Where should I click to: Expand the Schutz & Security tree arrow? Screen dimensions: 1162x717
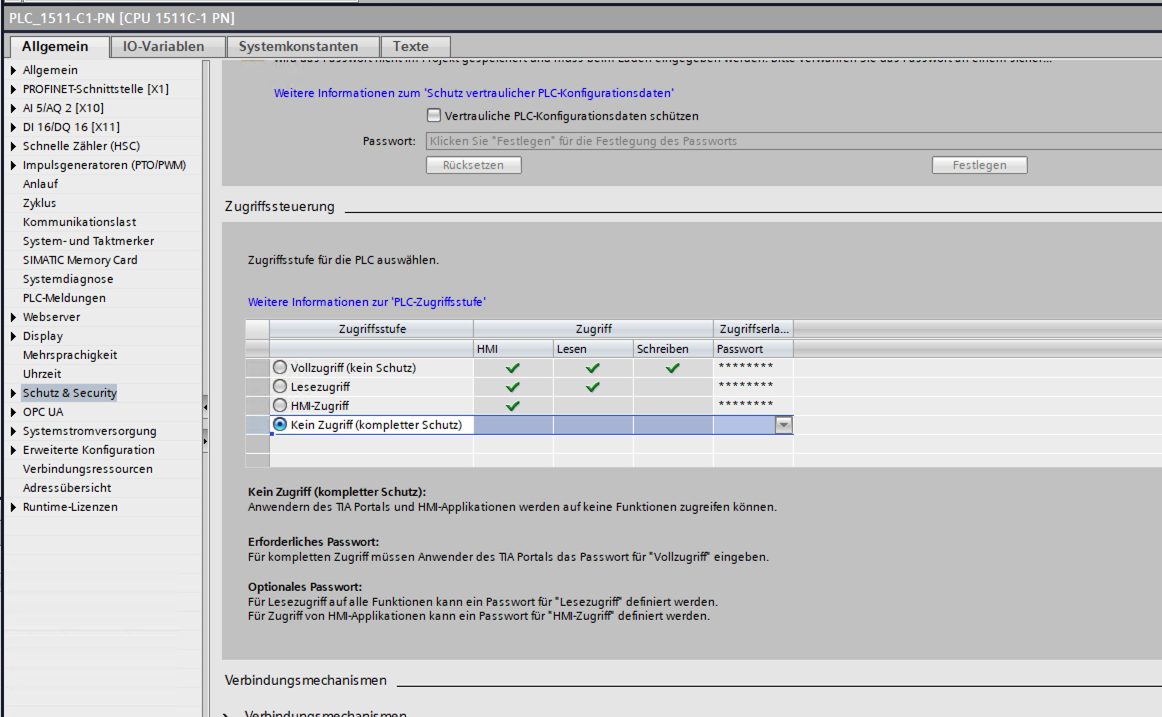click(13, 393)
